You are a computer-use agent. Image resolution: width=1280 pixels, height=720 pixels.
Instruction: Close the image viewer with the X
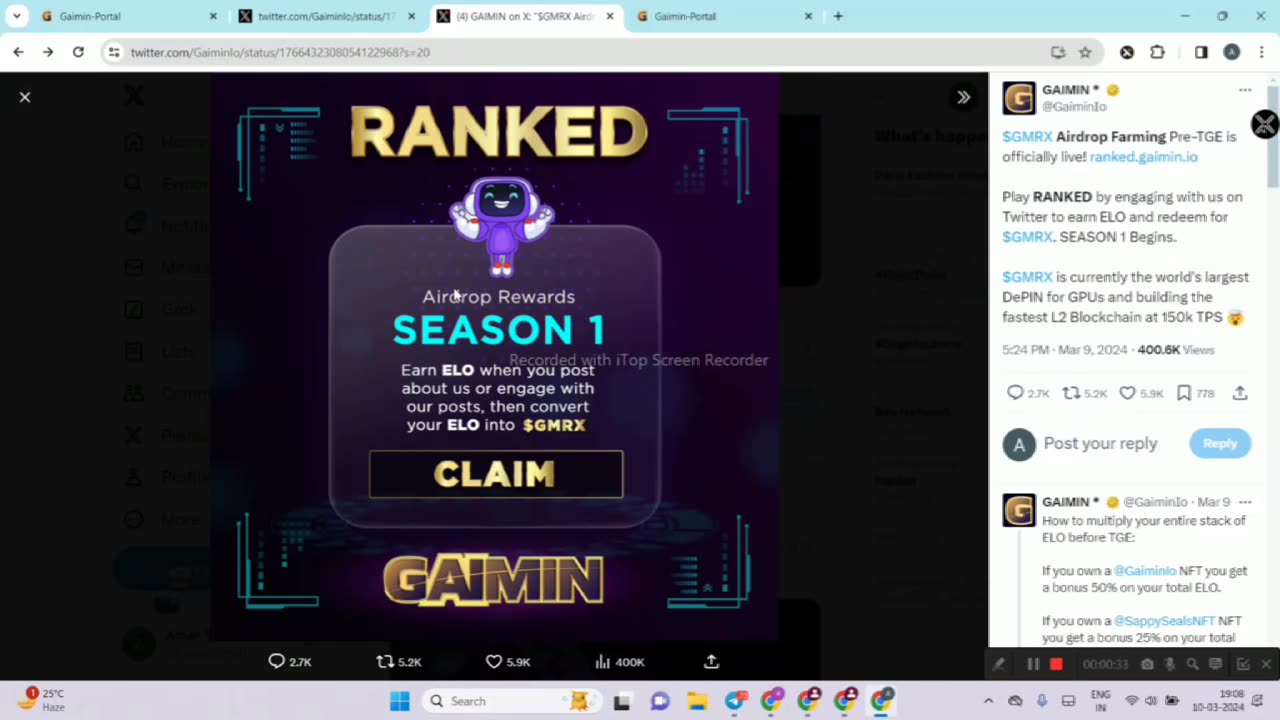pyautogui.click(x=25, y=97)
